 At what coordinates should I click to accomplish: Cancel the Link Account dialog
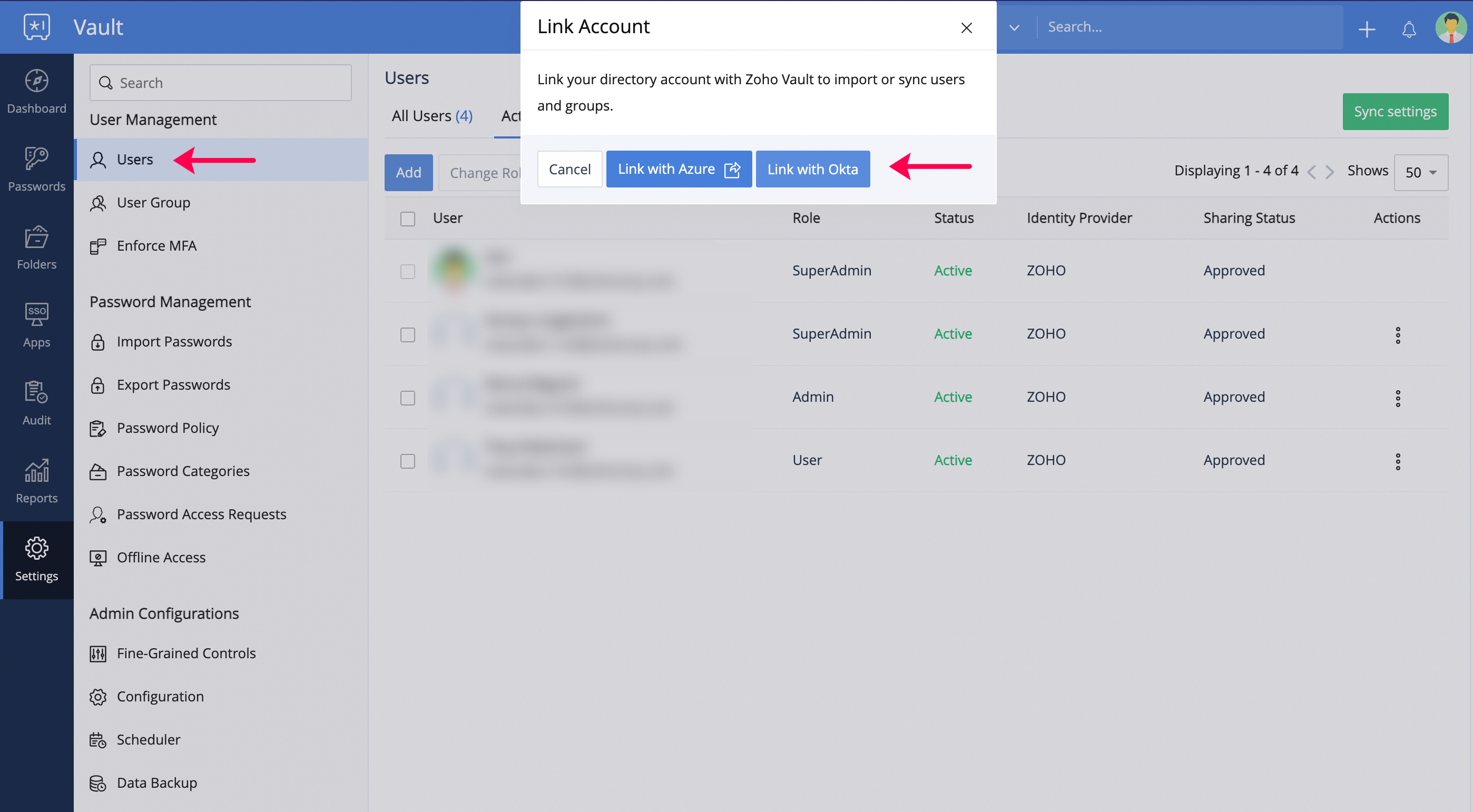point(569,169)
